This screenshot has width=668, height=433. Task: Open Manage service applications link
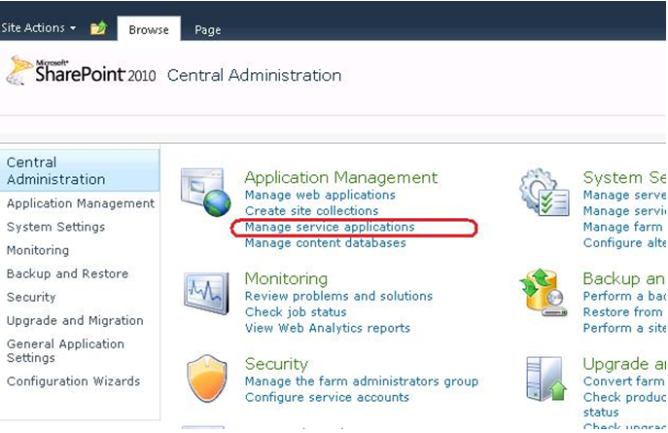click(x=329, y=228)
